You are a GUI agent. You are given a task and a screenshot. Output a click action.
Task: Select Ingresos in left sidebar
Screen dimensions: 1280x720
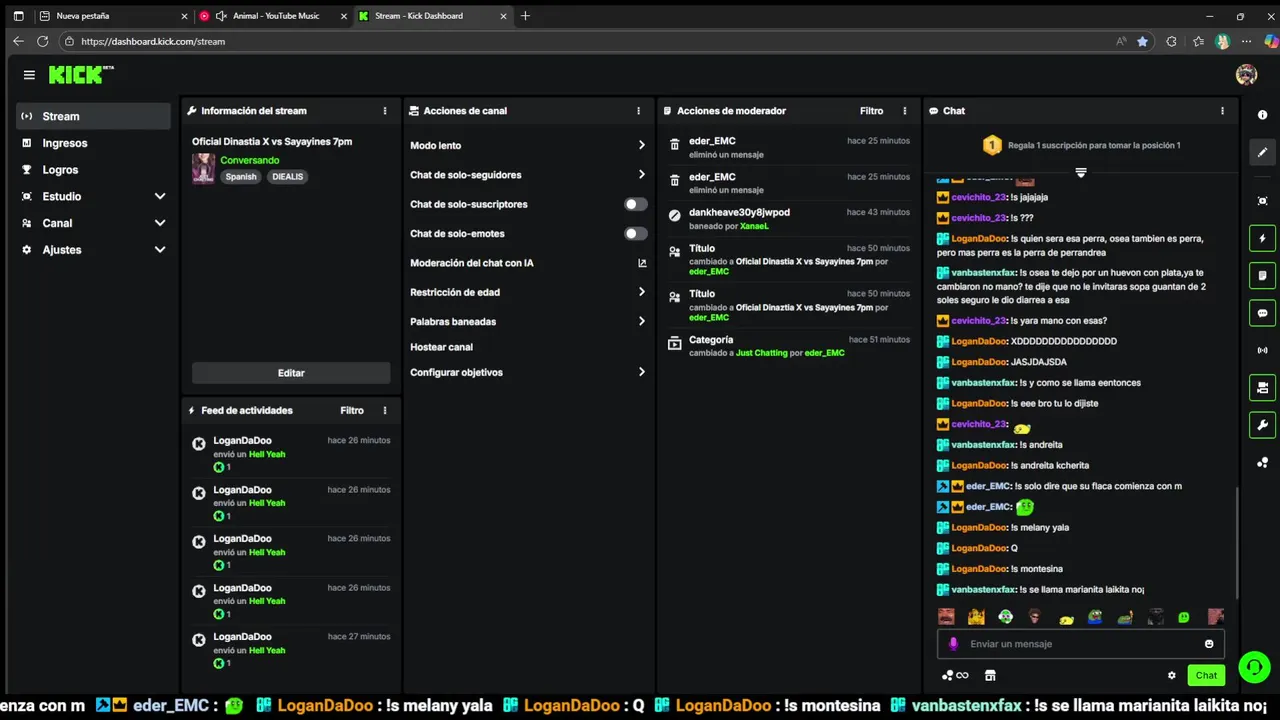(93, 143)
